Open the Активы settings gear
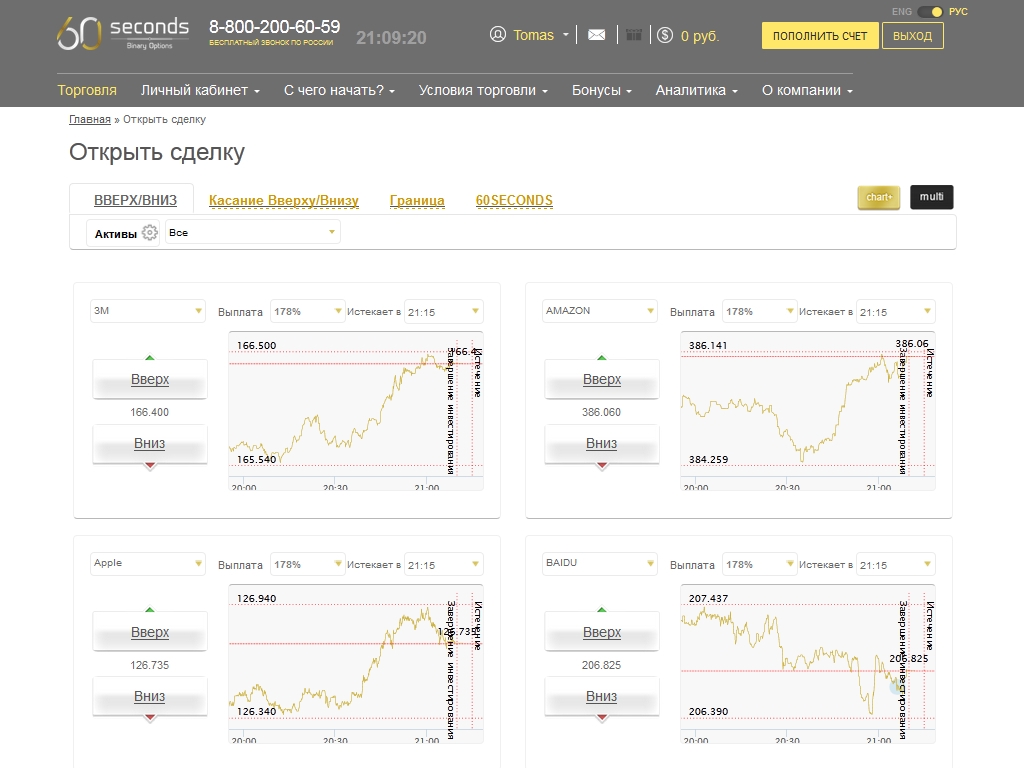Image resolution: width=1024 pixels, height=768 pixels. point(150,233)
